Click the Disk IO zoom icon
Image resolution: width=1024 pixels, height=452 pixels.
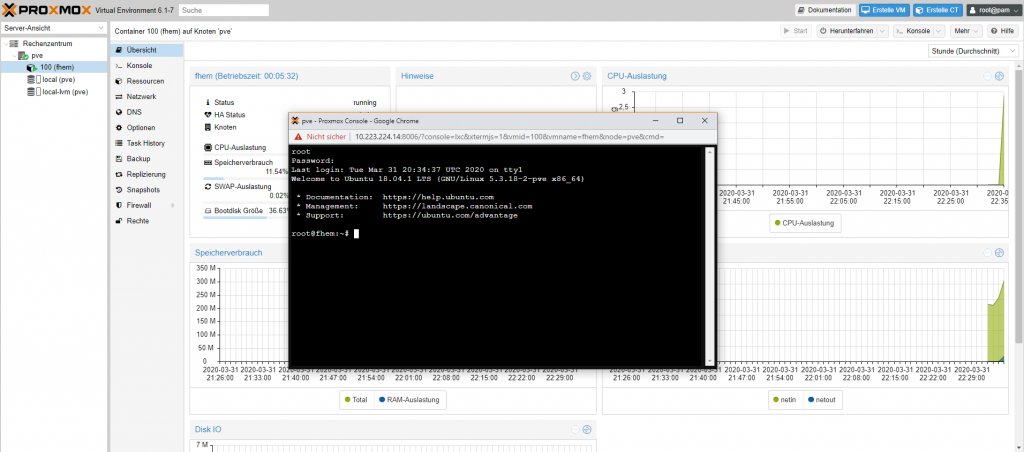tap(586, 430)
